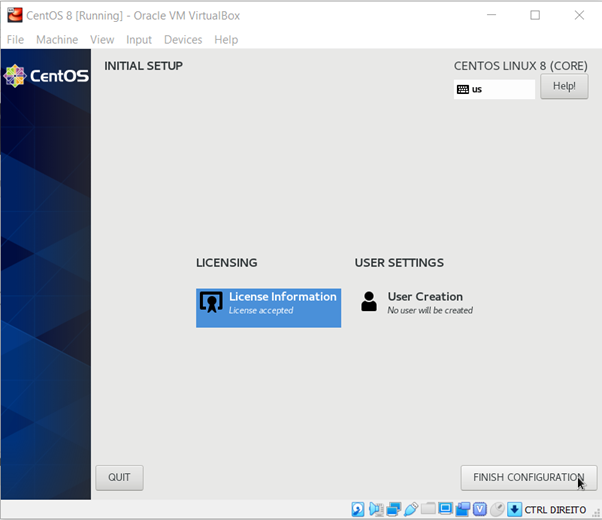Open the Machine menu
Image resolution: width=602 pixels, height=520 pixels.
pyautogui.click(x=57, y=40)
